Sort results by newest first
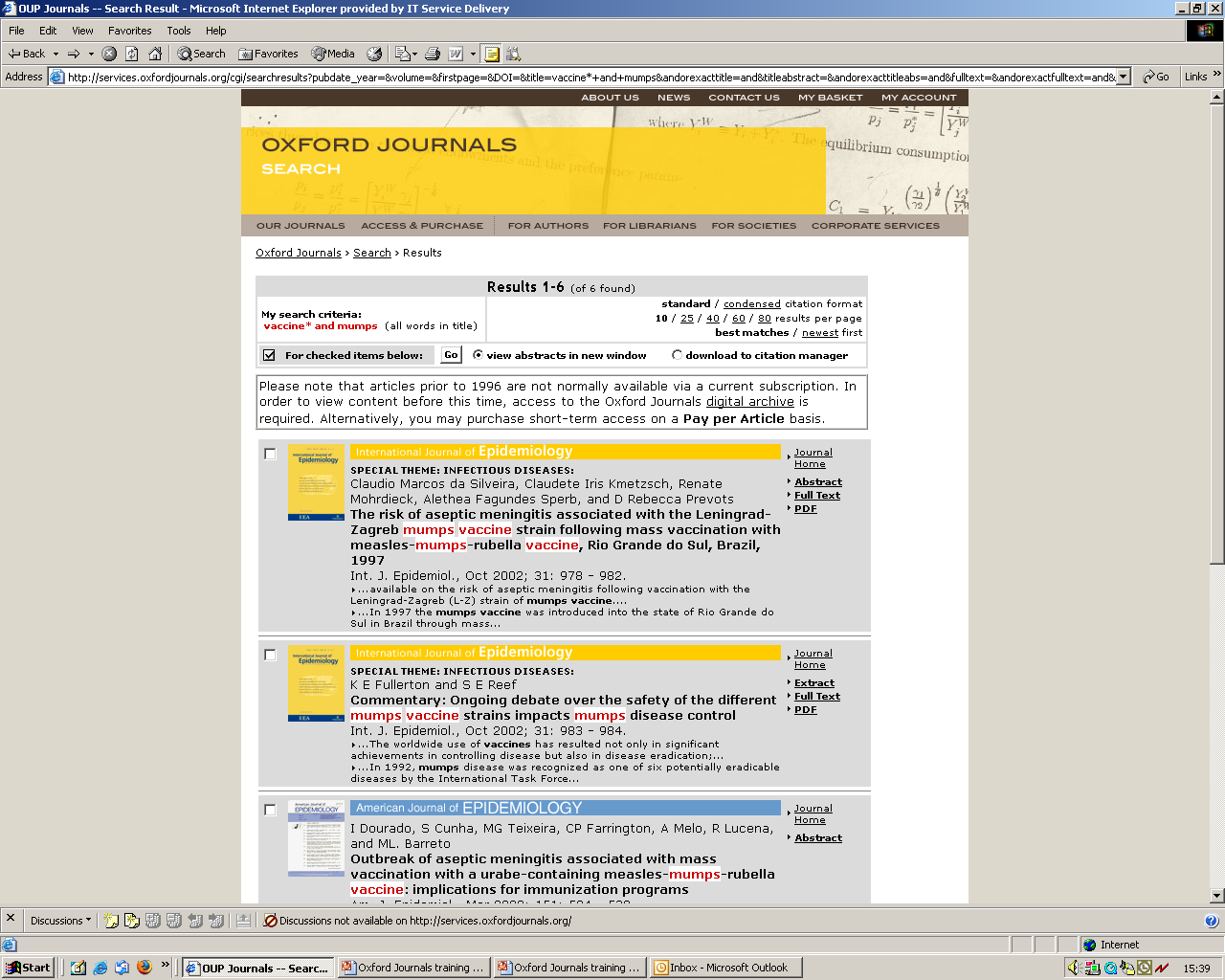 tap(820, 333)
